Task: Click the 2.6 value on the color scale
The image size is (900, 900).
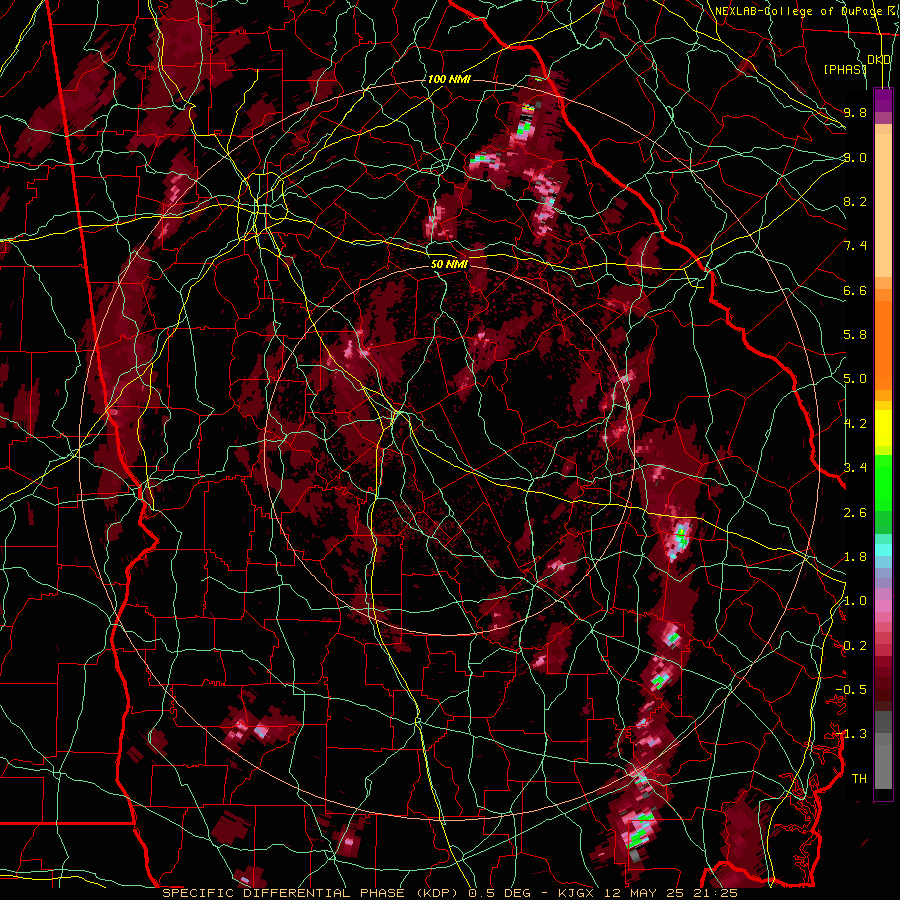Action: (855, 513)
